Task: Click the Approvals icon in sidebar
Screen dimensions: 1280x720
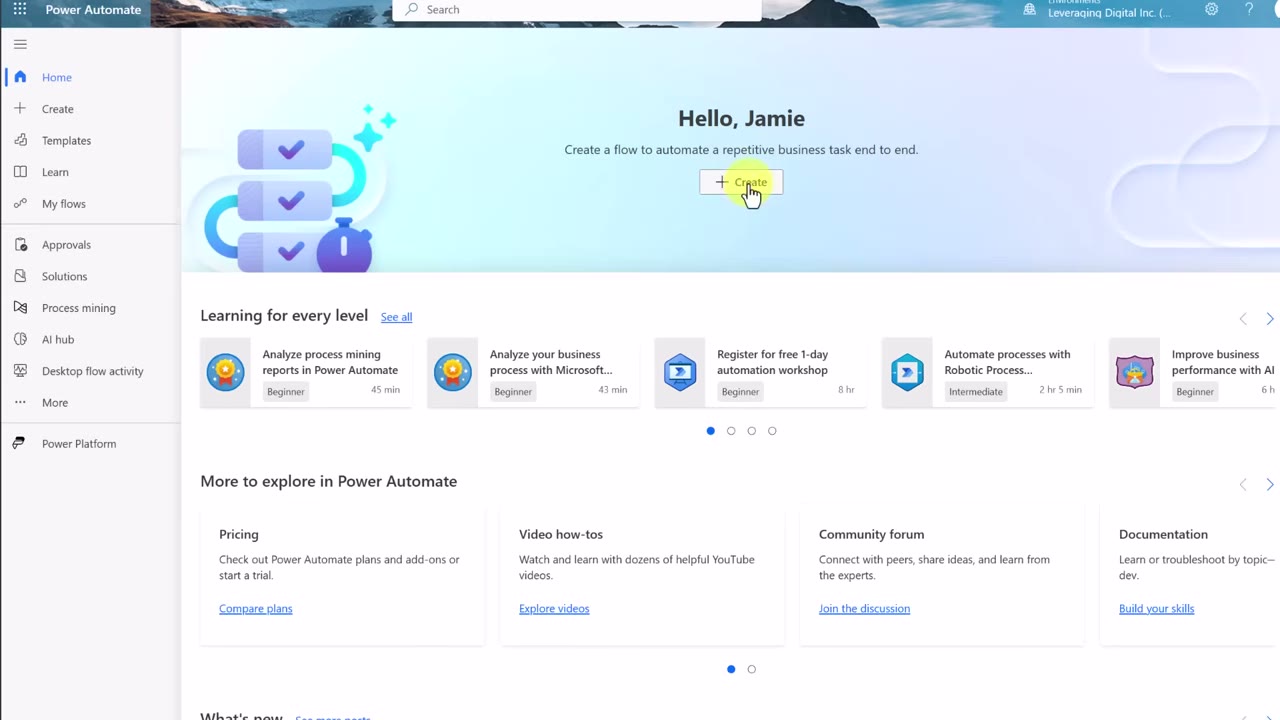Action: pos(20,244)
